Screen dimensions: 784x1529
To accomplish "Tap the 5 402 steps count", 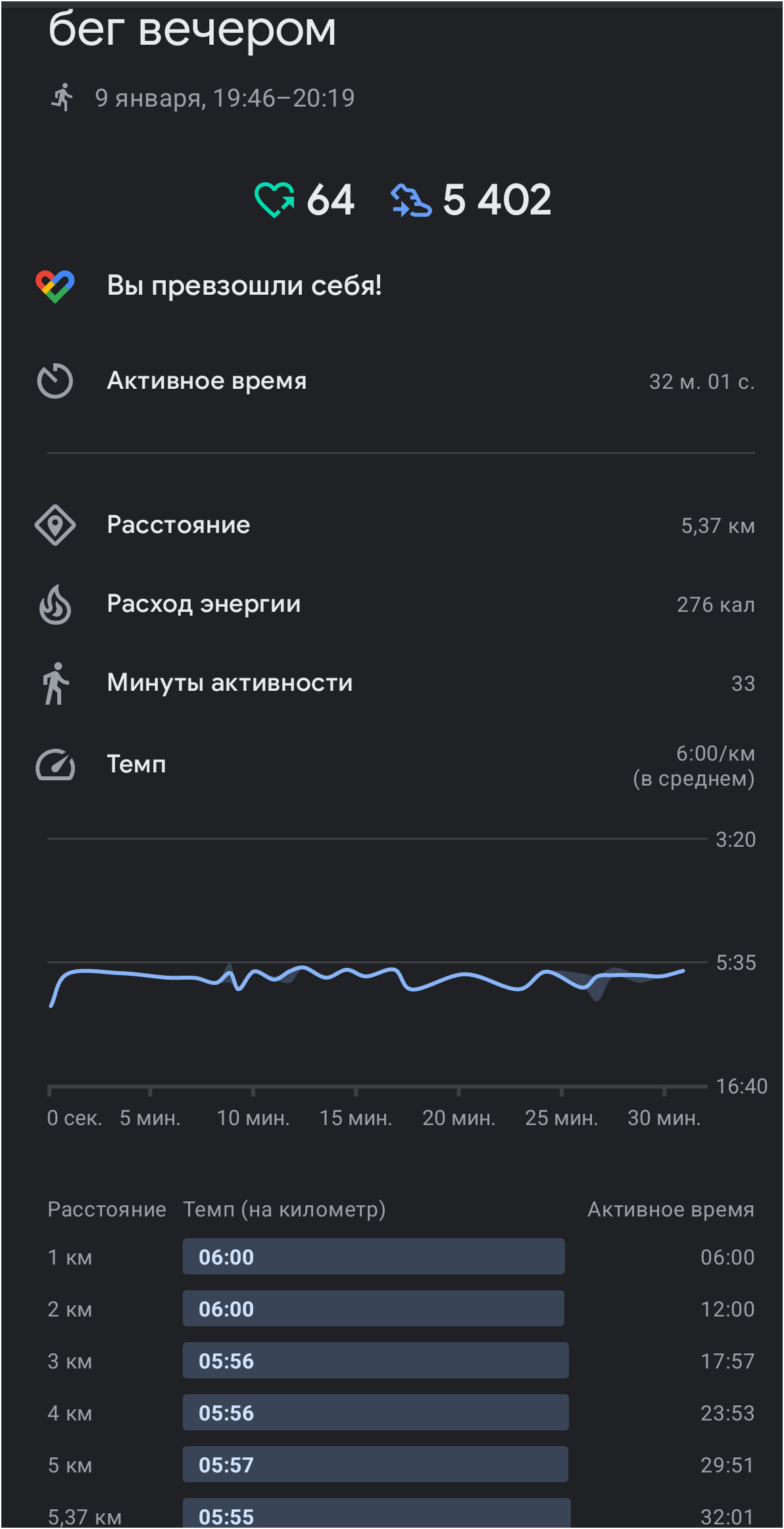I will coord(497,199).
